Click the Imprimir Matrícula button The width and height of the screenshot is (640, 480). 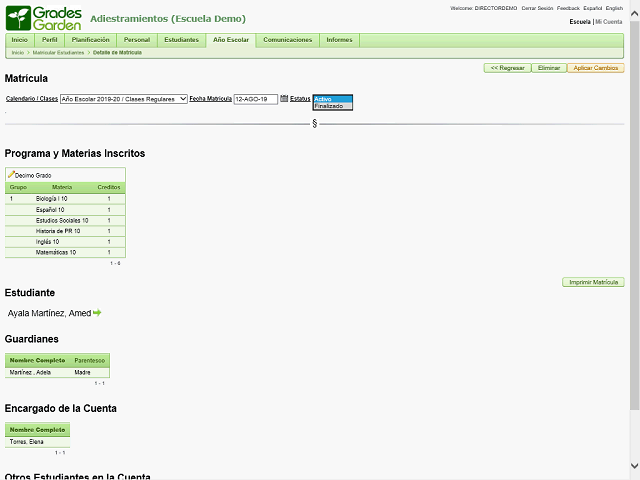point(593,283)
